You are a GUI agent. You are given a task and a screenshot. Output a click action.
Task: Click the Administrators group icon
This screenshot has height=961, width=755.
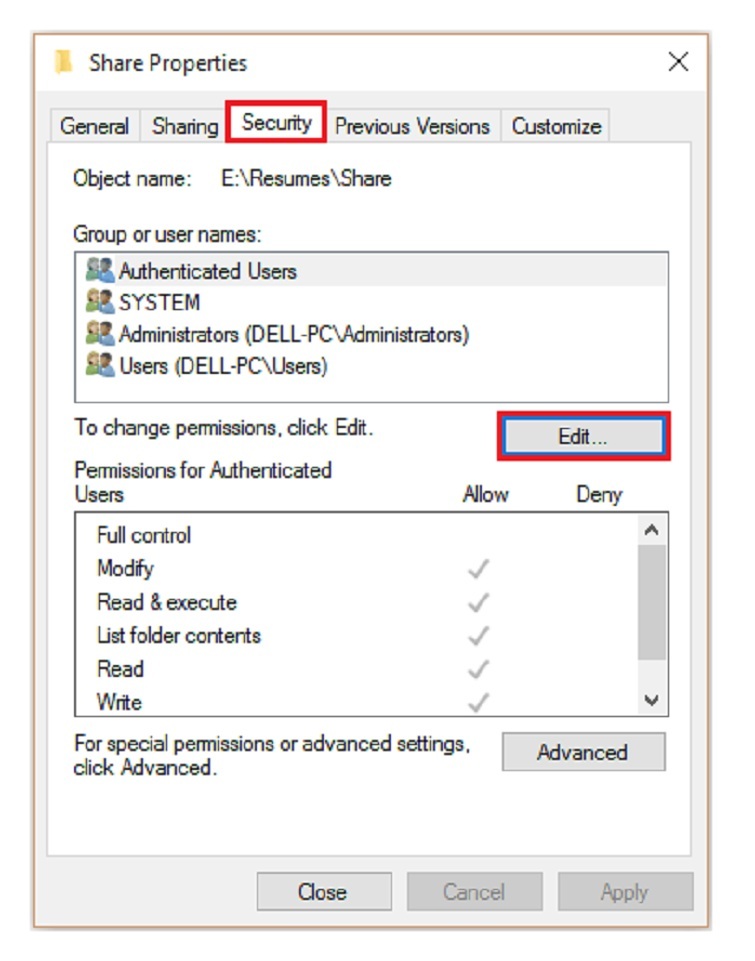[x=100, y=334]
